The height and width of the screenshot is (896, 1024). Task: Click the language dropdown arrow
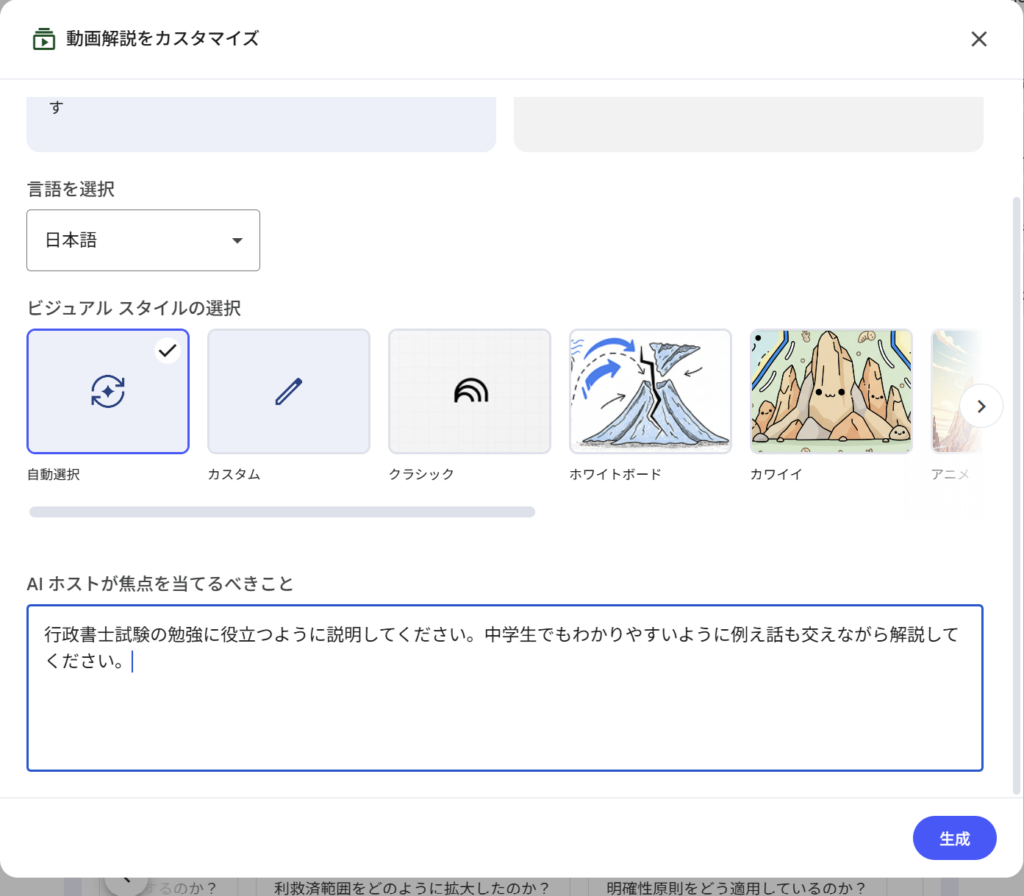237,241
